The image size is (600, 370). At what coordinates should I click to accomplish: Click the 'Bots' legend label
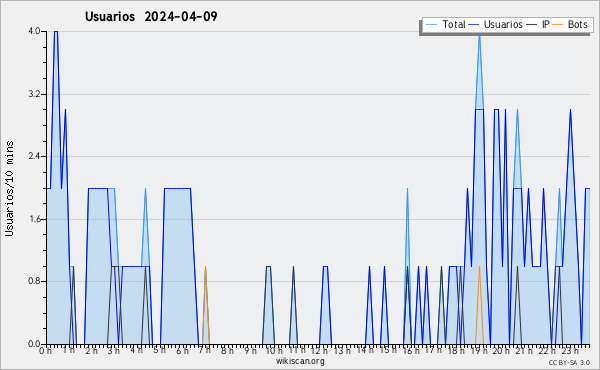pos(577,24)
